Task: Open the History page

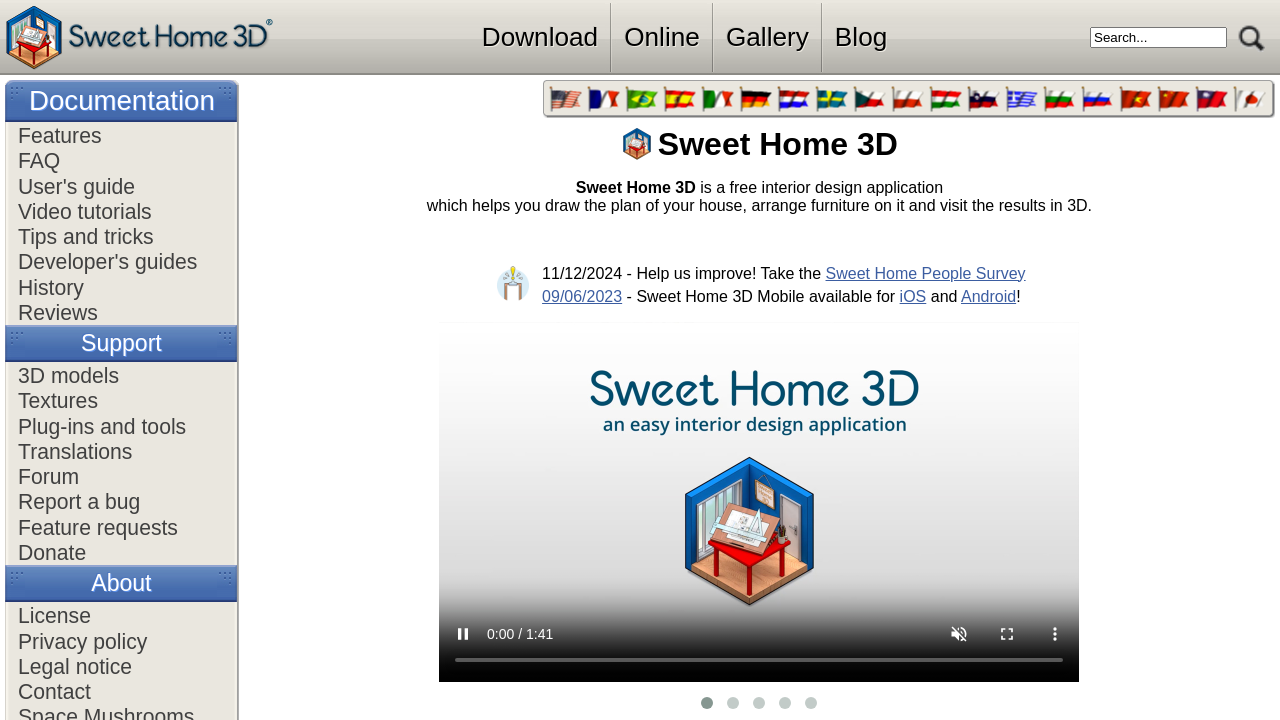Action: coord(51,288)
